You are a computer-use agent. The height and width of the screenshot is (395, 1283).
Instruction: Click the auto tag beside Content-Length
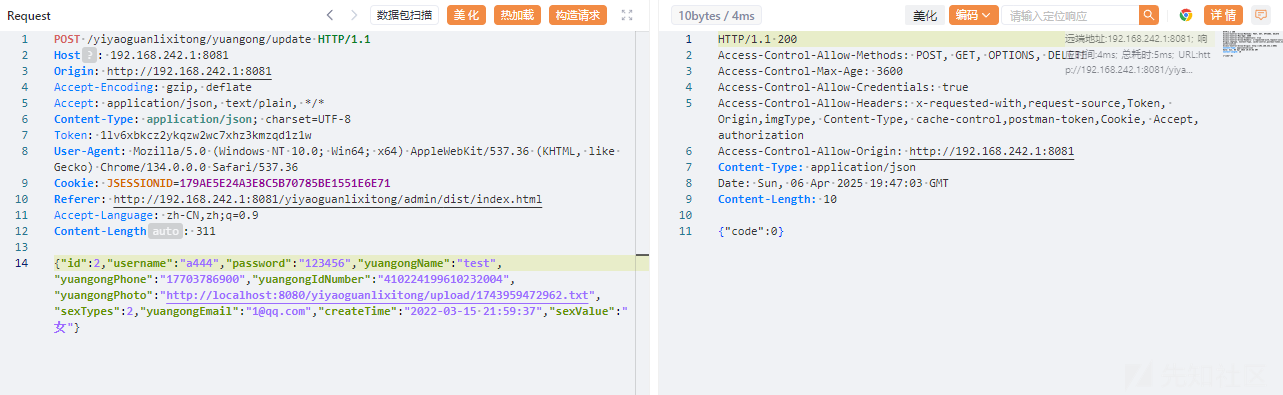(167, 232)
